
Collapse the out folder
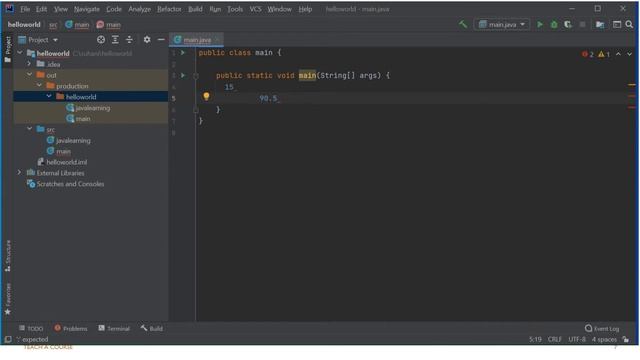29,75
